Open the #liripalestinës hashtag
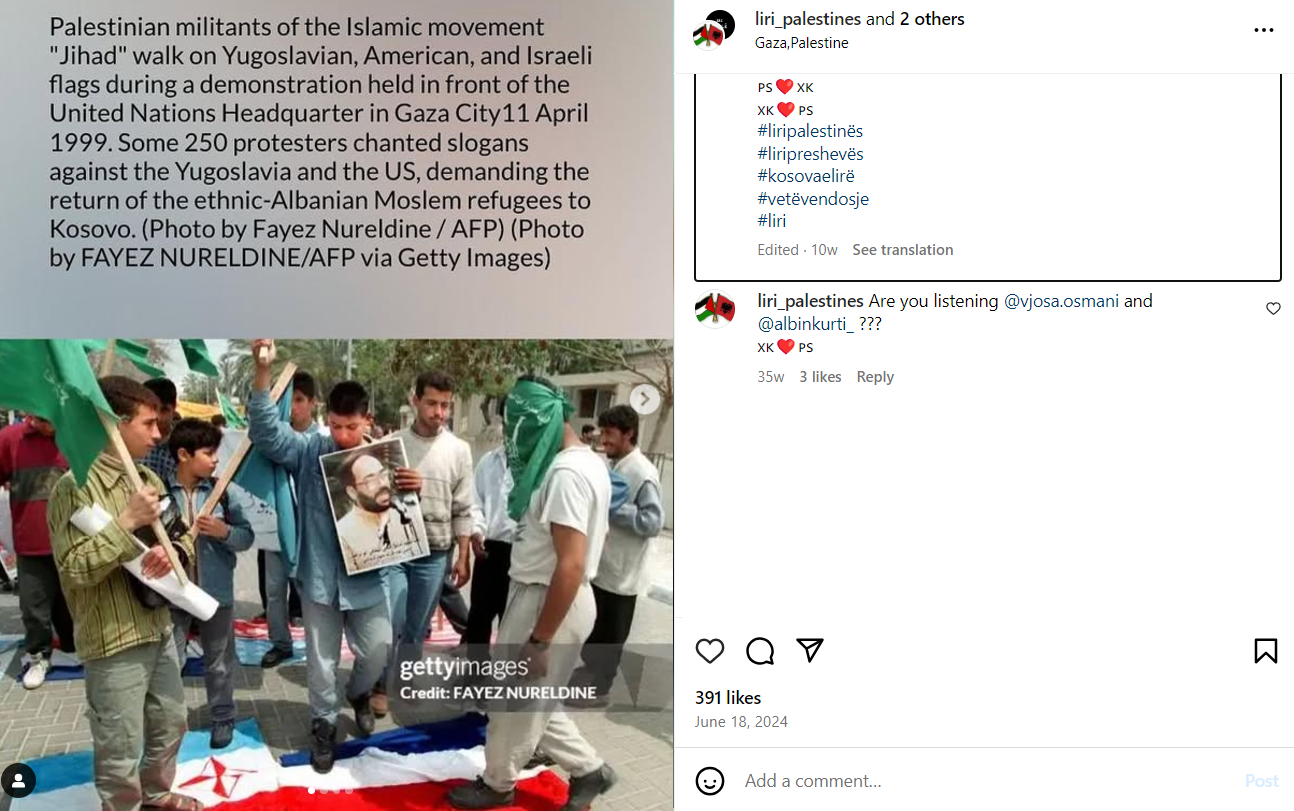The height and width of the screenshot is (811, 1294). coord(810,131)
